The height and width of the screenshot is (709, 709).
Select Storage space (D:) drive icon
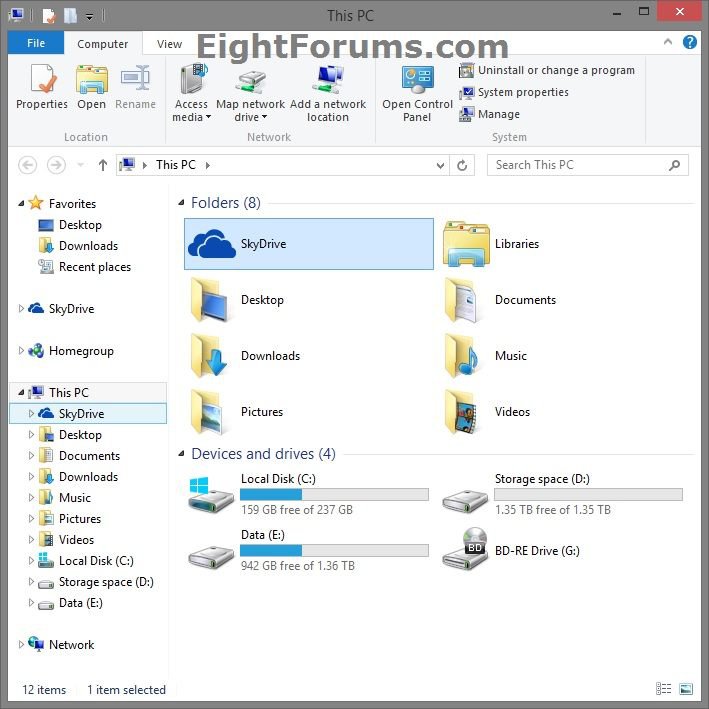coord(465,500)
